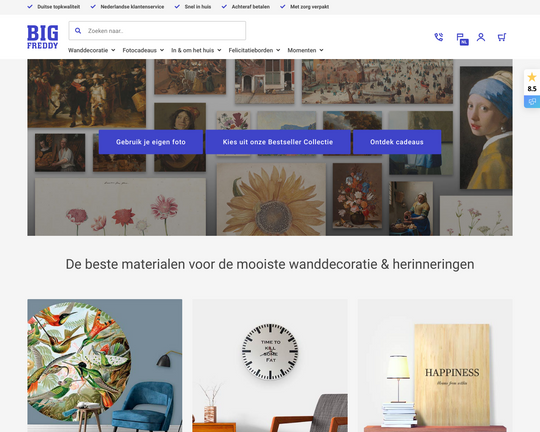Viewport: 540px width, 432px height.
Task: Click 'Kies uit onze Bestseller Collectie' button
Action: (278, 142)
